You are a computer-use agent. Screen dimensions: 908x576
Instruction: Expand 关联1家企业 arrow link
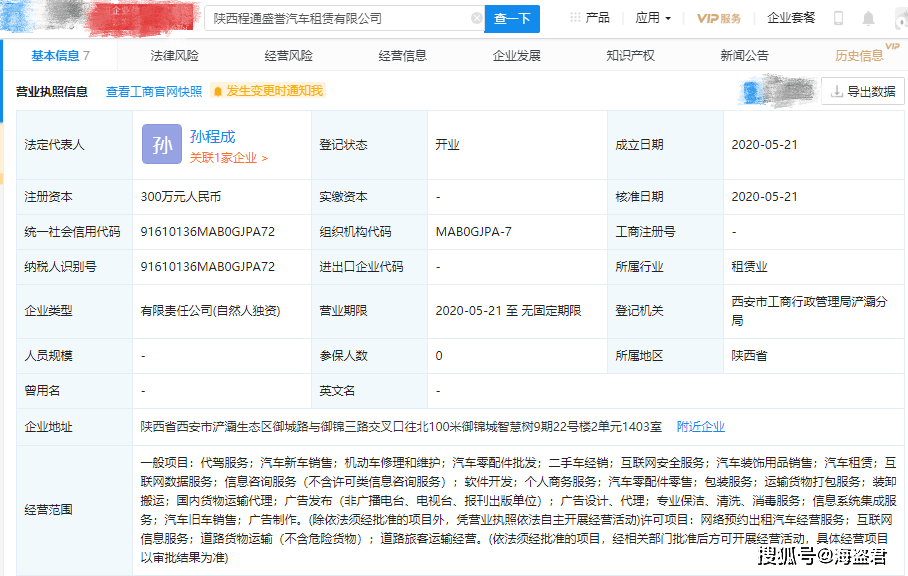pyautogui.click(x=229, y=158)
